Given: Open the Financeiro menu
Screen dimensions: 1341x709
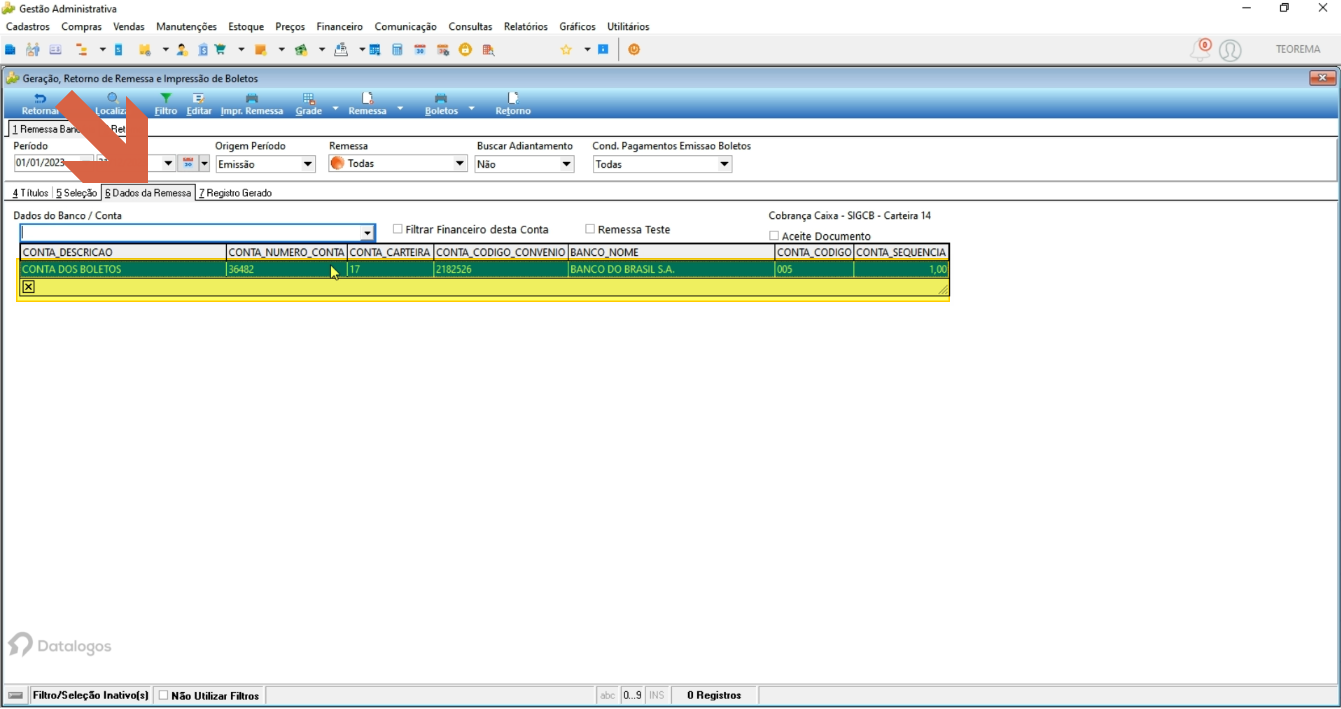Looking at the screenshot, I should tap(340, 27).
